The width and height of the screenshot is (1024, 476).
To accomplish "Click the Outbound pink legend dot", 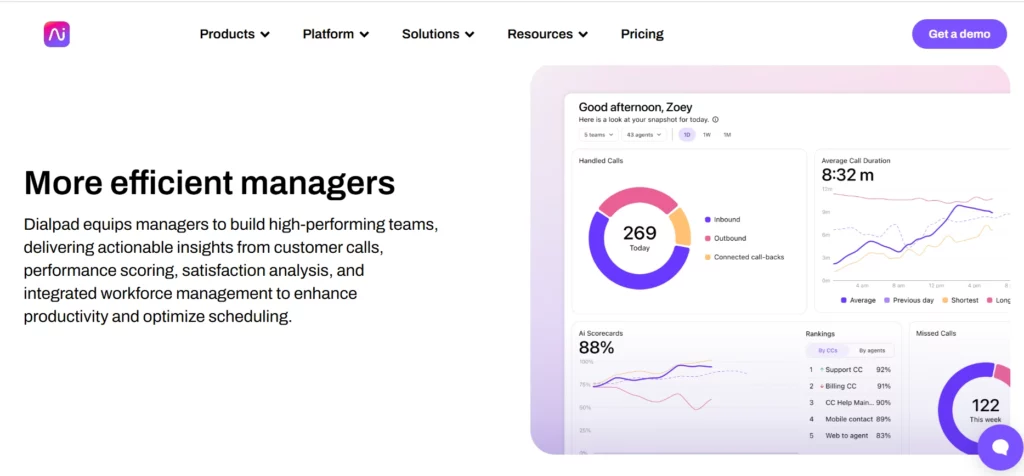I will point(707,238).
